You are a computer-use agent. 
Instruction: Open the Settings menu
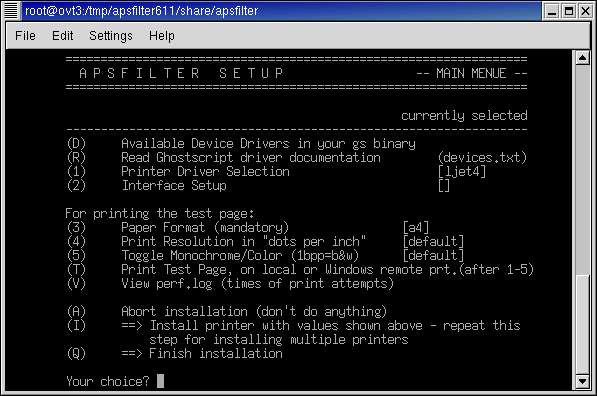tap(111, 36)
